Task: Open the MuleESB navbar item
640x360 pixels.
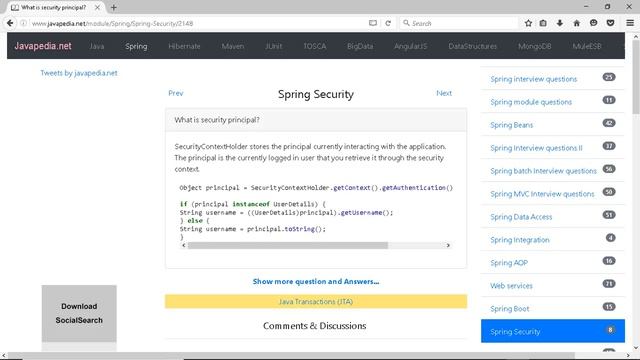Action: (x=587, y=46)
